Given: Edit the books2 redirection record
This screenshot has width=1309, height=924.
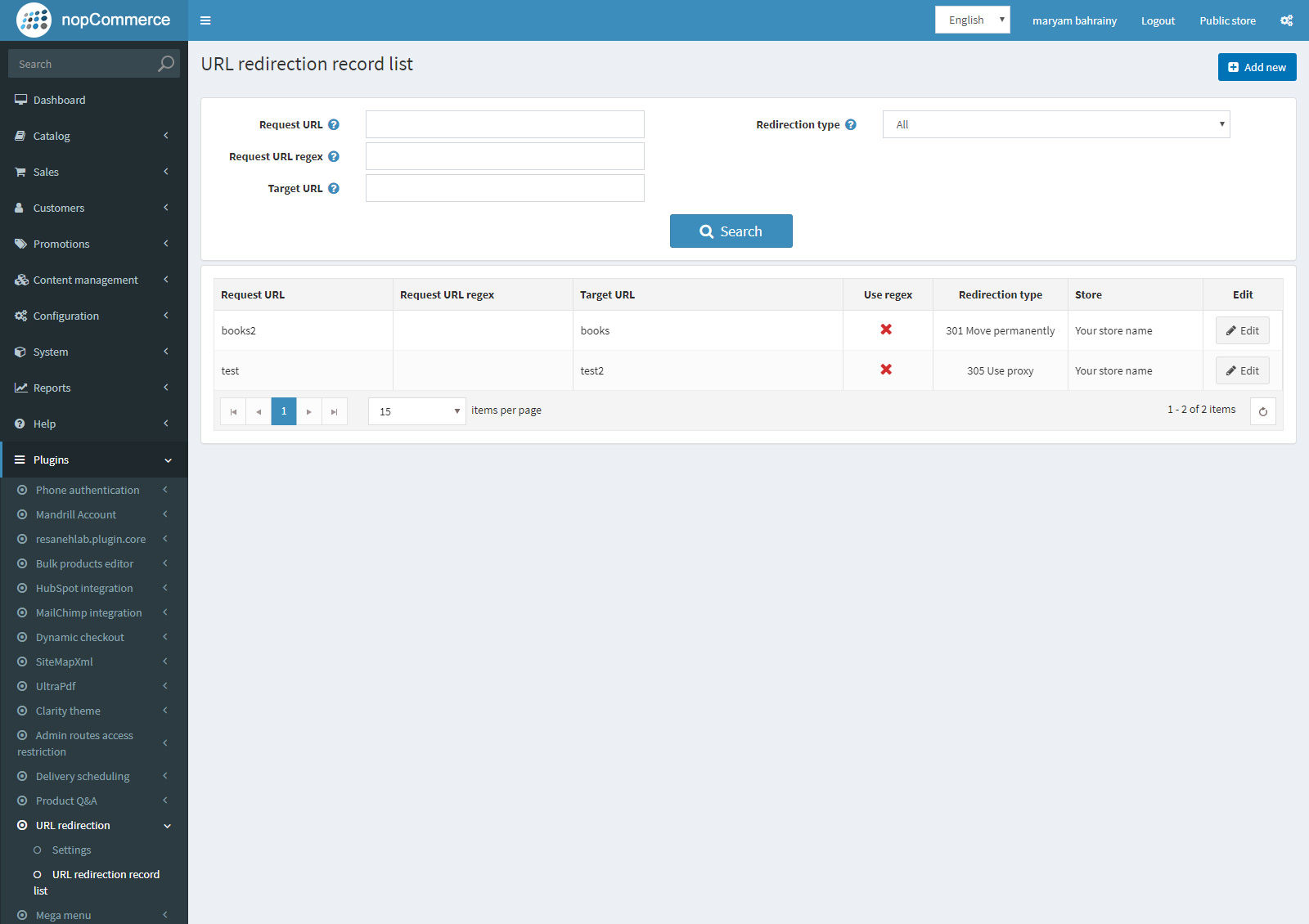Looking at the screenshot, I should 1242,330.
